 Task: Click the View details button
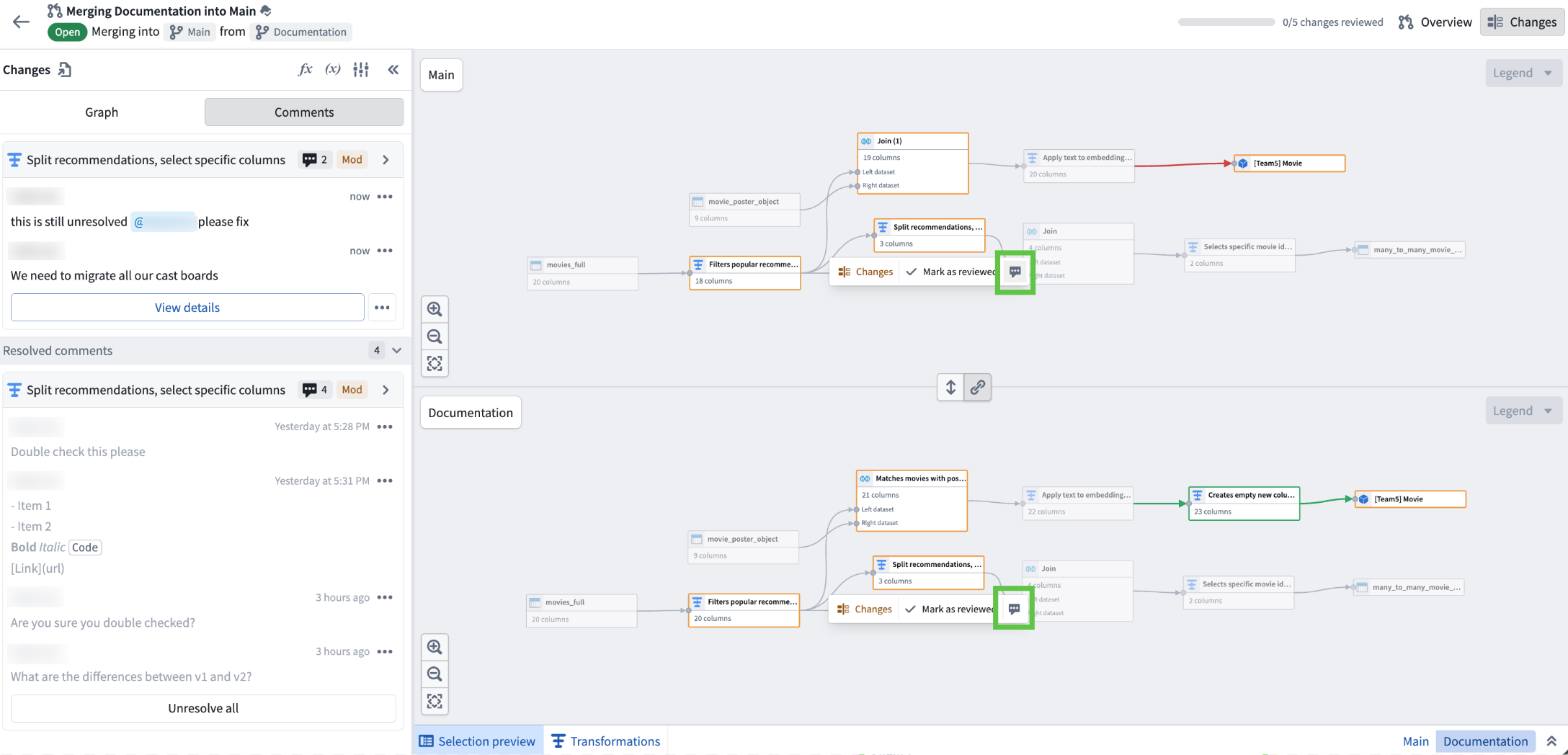187,307
